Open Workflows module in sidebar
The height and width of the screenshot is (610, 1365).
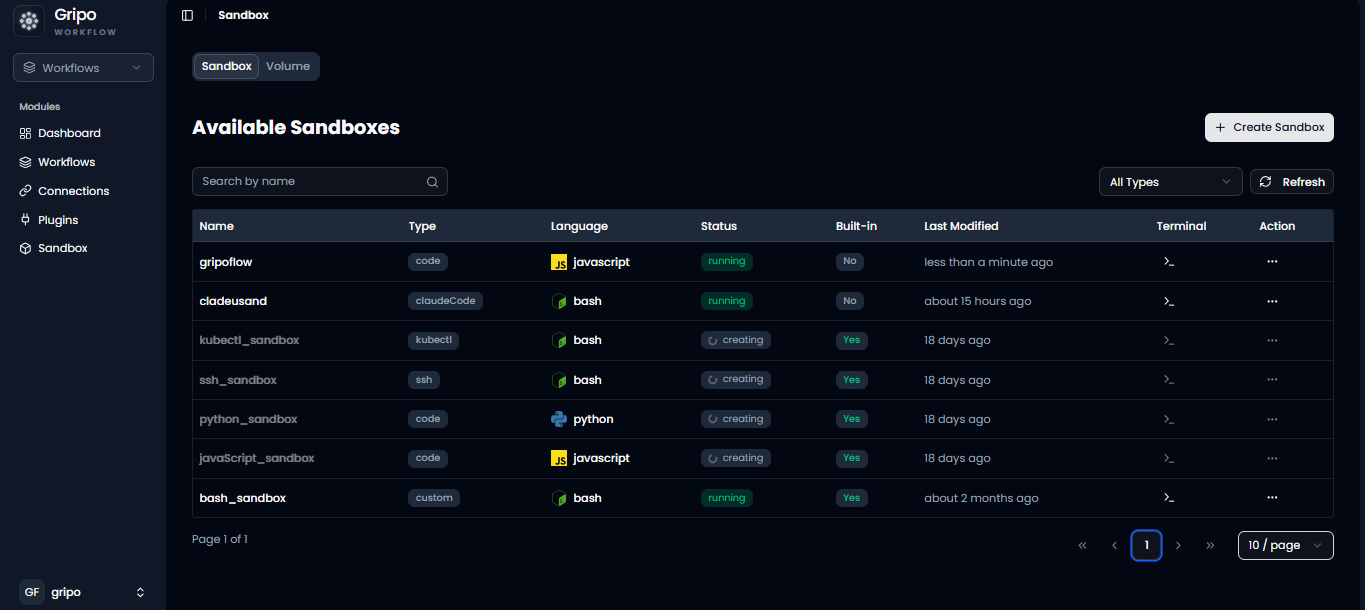[66, 162]
